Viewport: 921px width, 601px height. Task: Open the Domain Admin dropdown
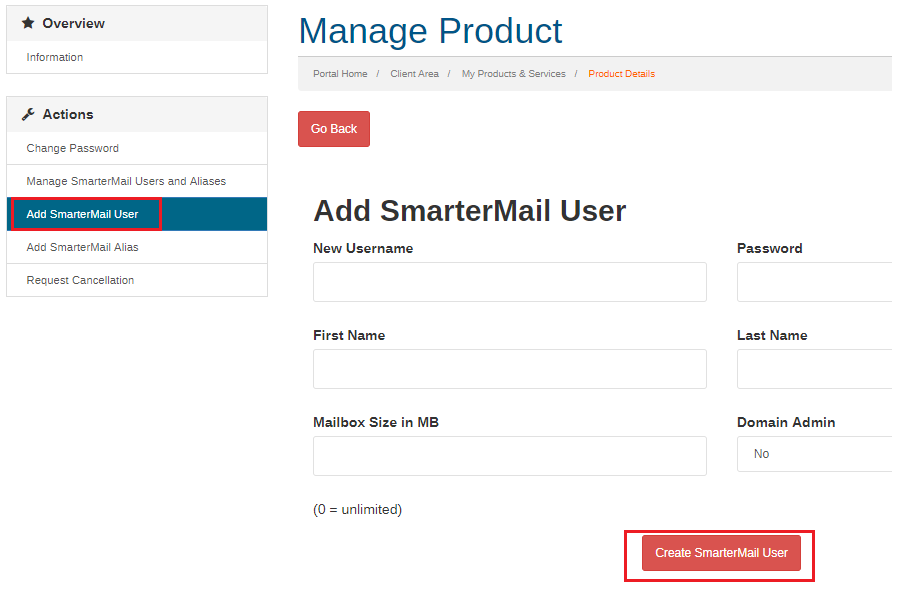click(814, 454)
